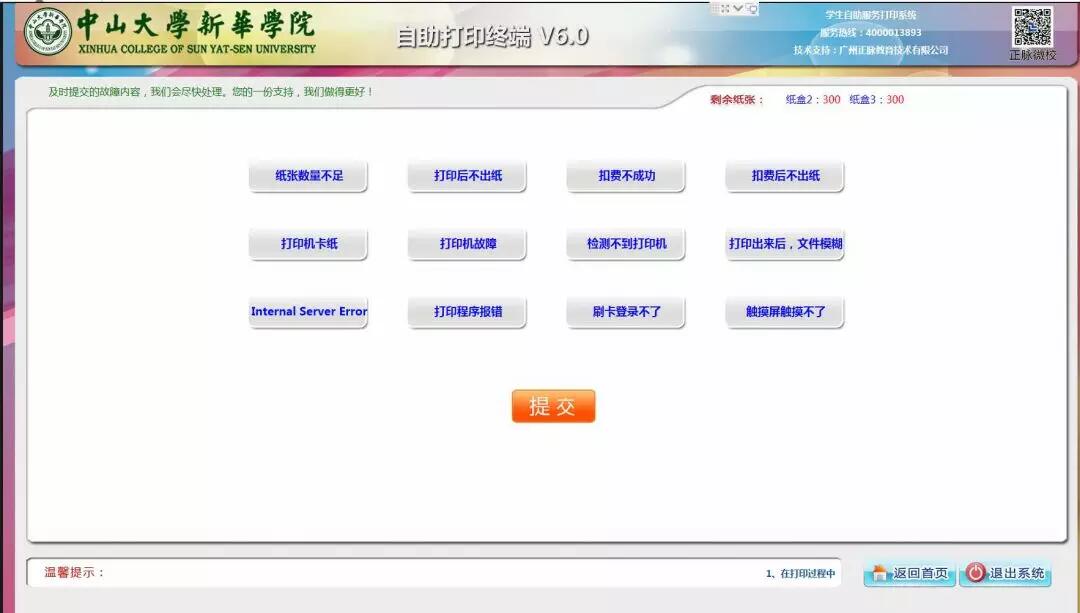The image size is (1080, 613).
Task: Select the 打印后不出纸 fault option
Action: click(467, 176)
